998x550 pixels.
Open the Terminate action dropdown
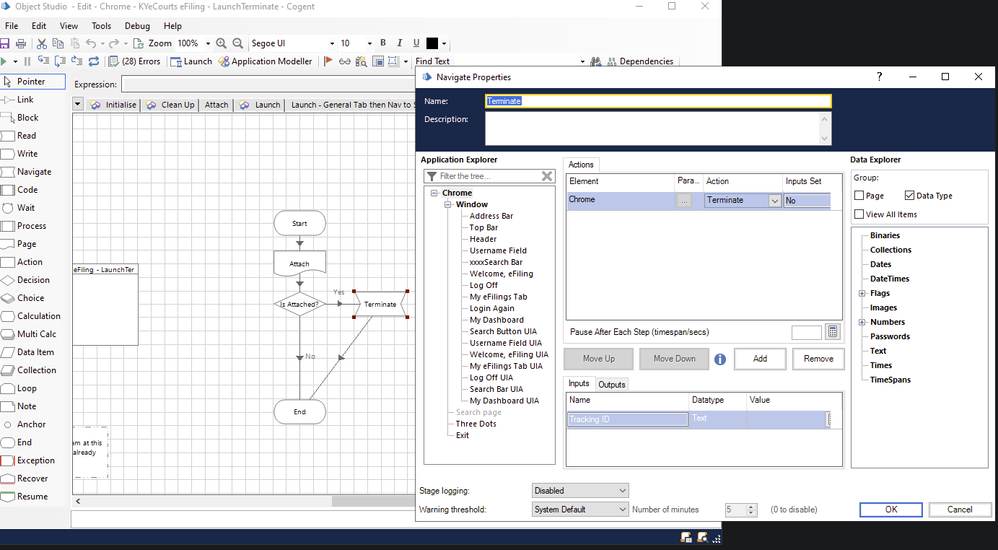(x=774, y=200)
